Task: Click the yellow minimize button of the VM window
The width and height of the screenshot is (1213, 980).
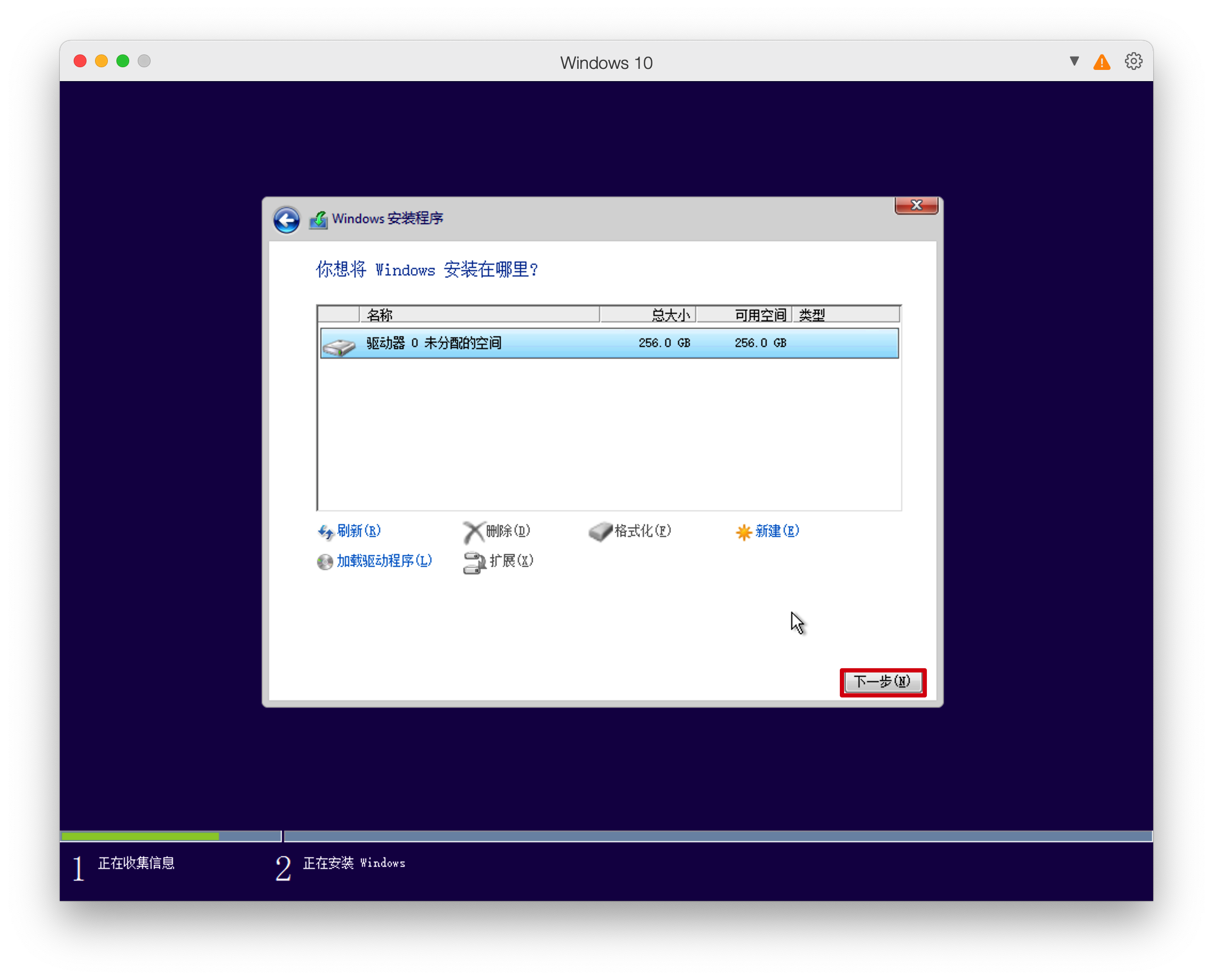Action: [x=101, y=61]
